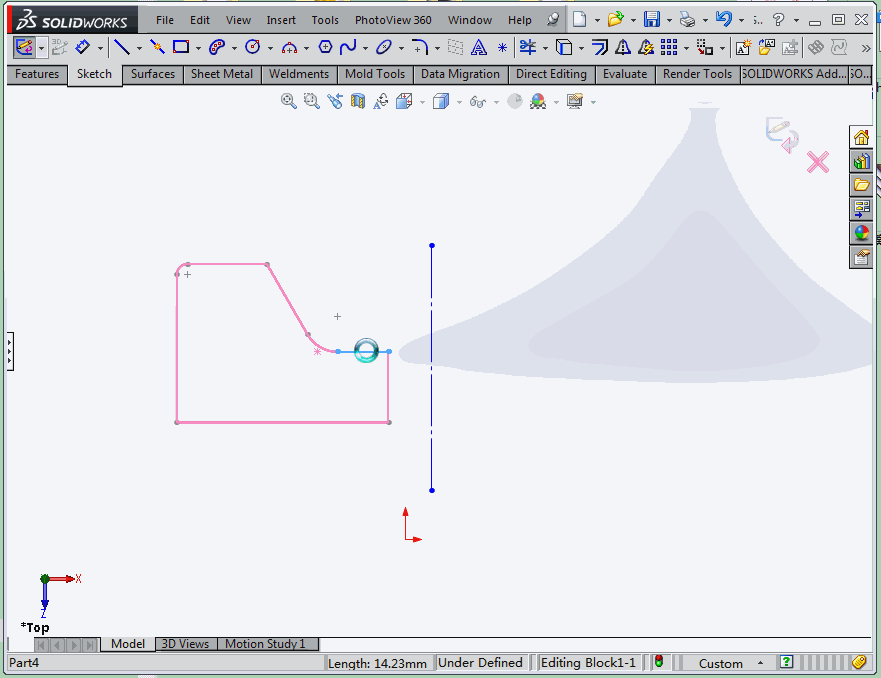
Task: Open View Settings monitor icon
Action: coord(575,101)
